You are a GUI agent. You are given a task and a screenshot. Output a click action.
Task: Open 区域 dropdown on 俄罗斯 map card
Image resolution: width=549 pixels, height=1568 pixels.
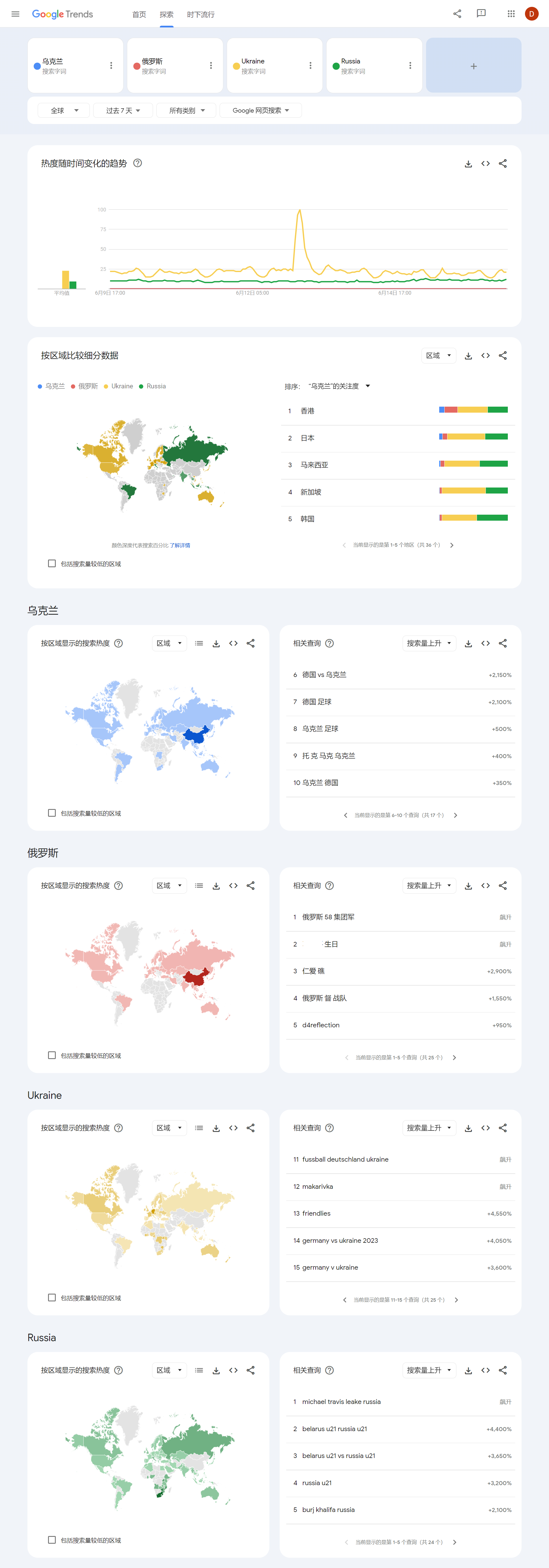[x=169, y=886]
